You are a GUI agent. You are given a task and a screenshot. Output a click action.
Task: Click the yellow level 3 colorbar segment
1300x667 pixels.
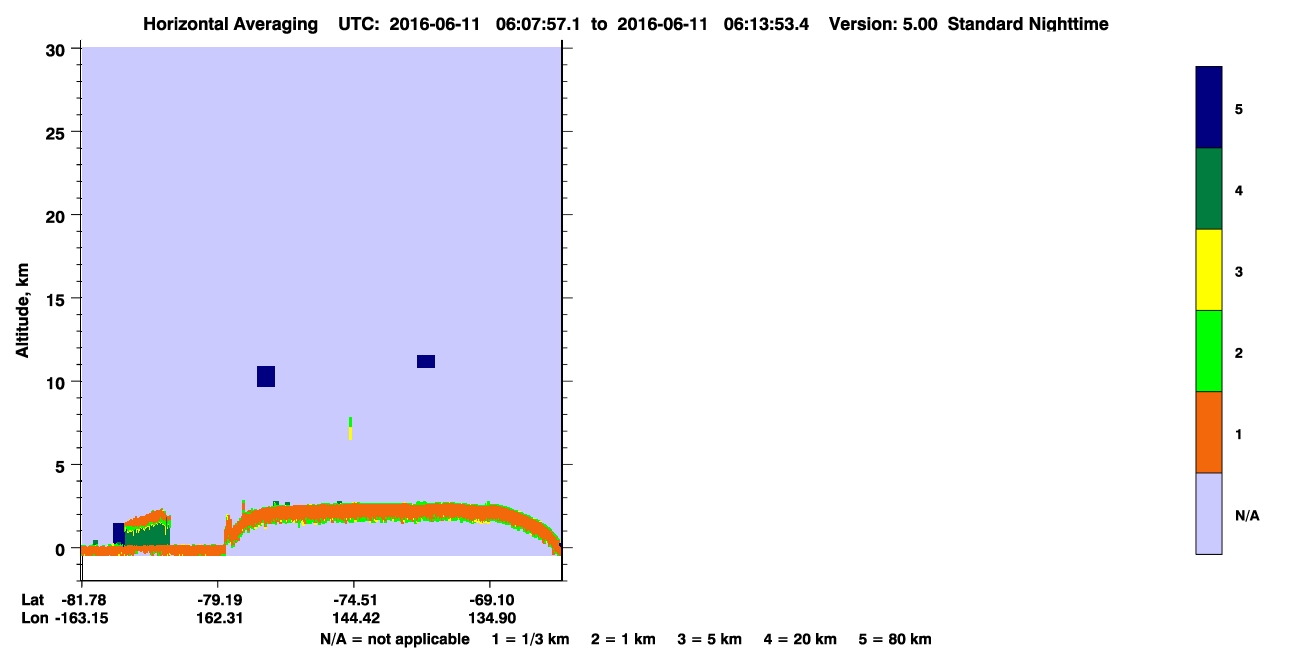coord(1208,270)
